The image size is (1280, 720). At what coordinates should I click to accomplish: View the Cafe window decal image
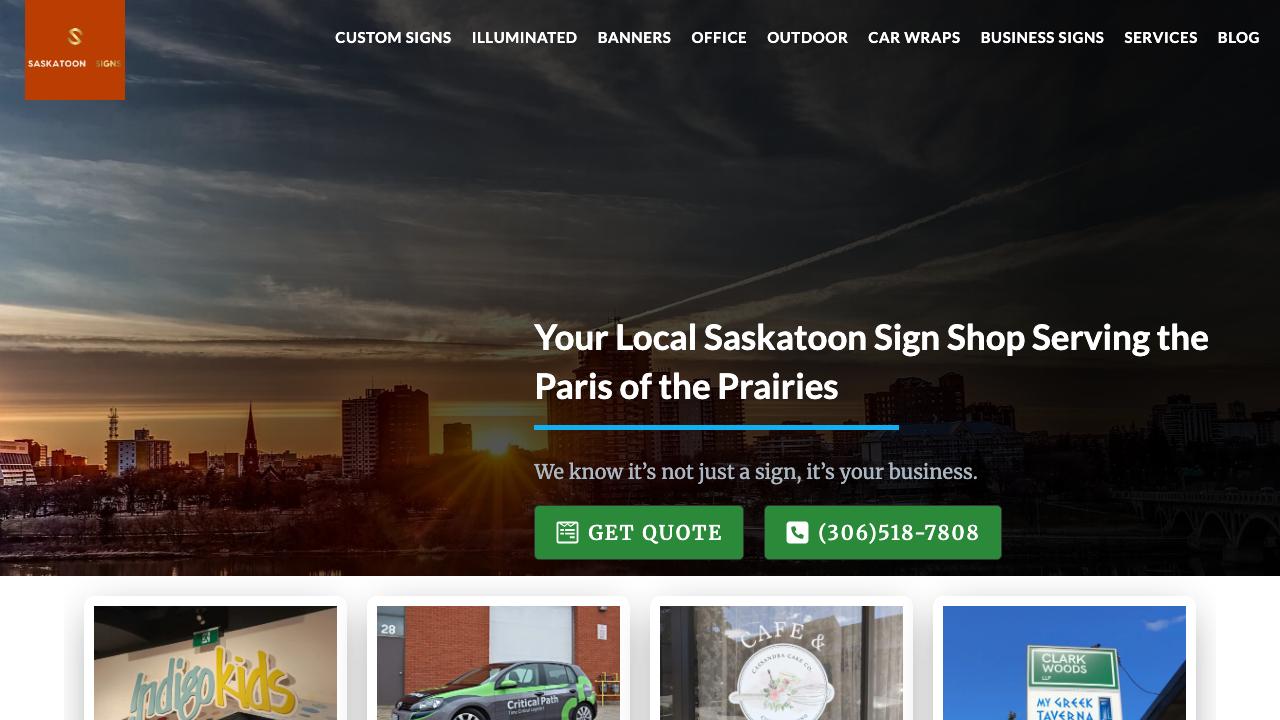pyautogui.click(x=781, y=663)
